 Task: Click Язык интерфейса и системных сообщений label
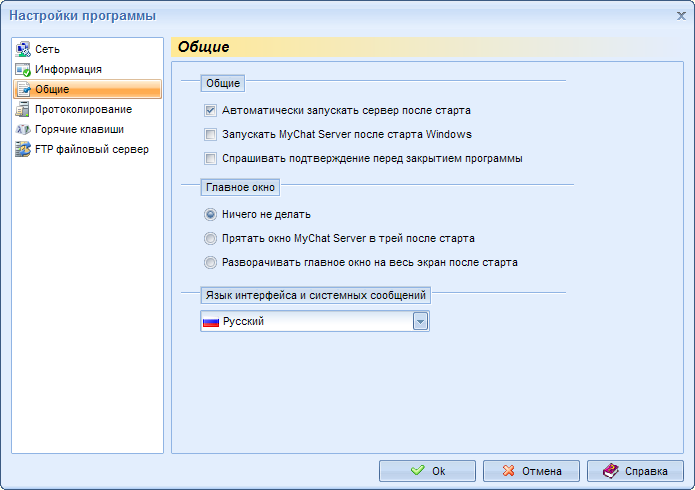[316, 295]
